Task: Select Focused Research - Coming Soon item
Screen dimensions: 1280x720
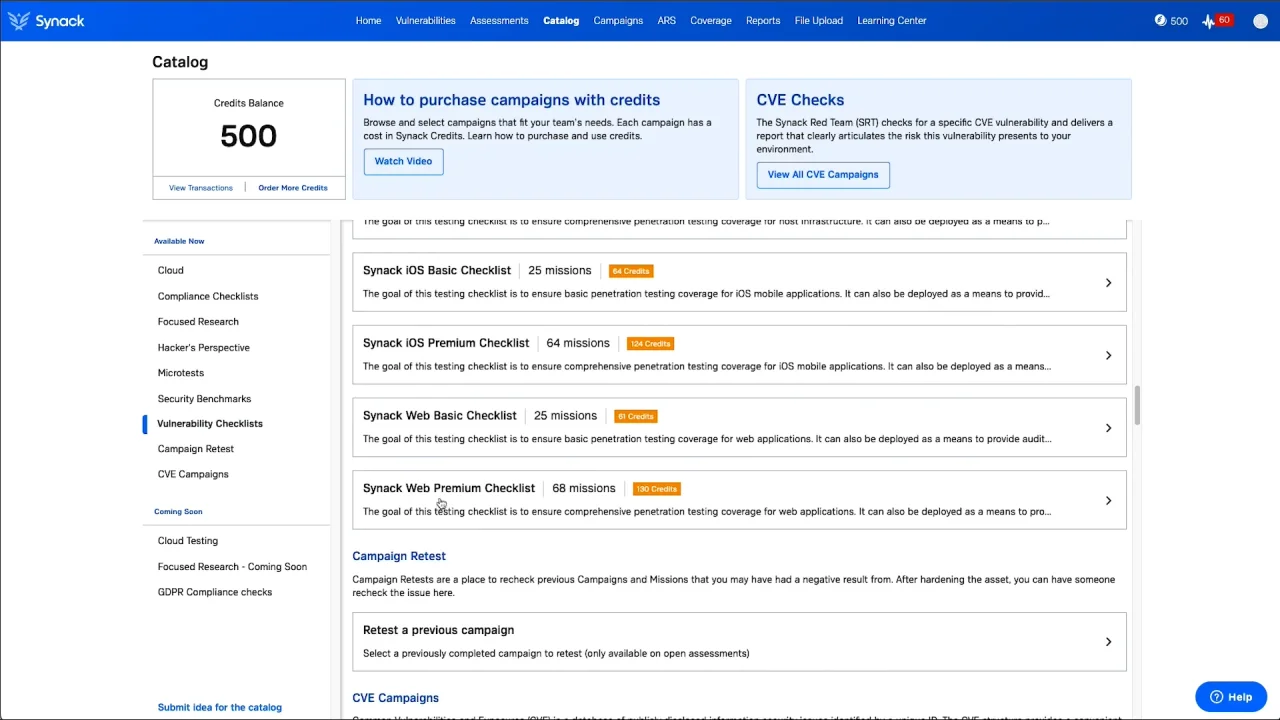Action: (232, 566)
